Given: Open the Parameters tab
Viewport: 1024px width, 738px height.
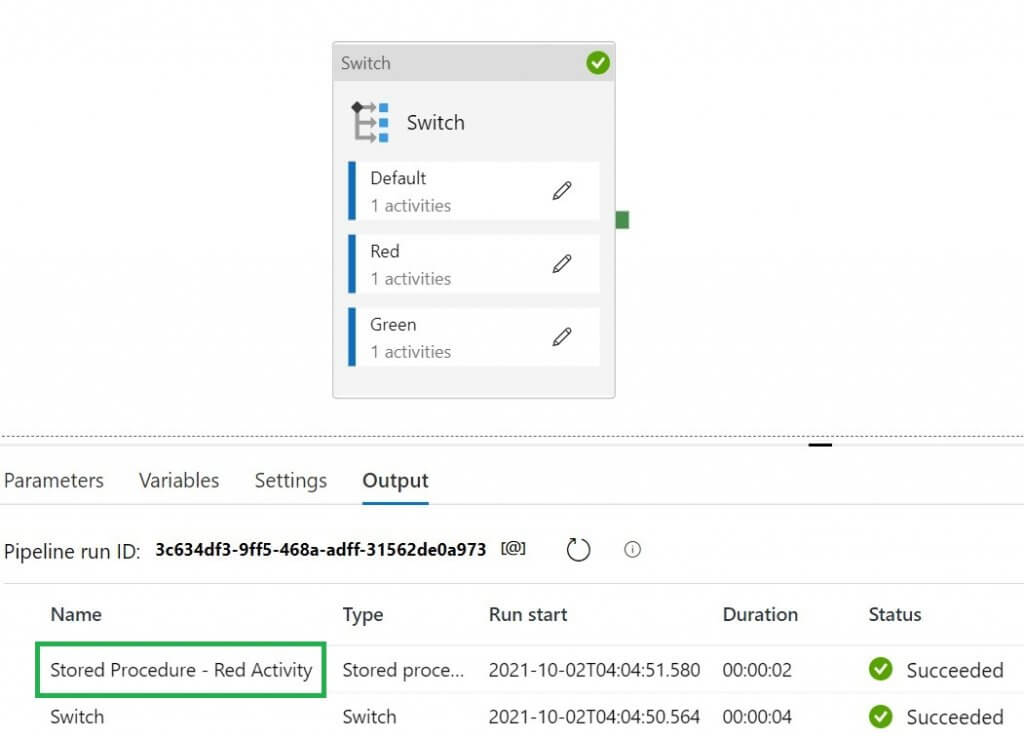Looking at the screenshot, I should [54, 481].
